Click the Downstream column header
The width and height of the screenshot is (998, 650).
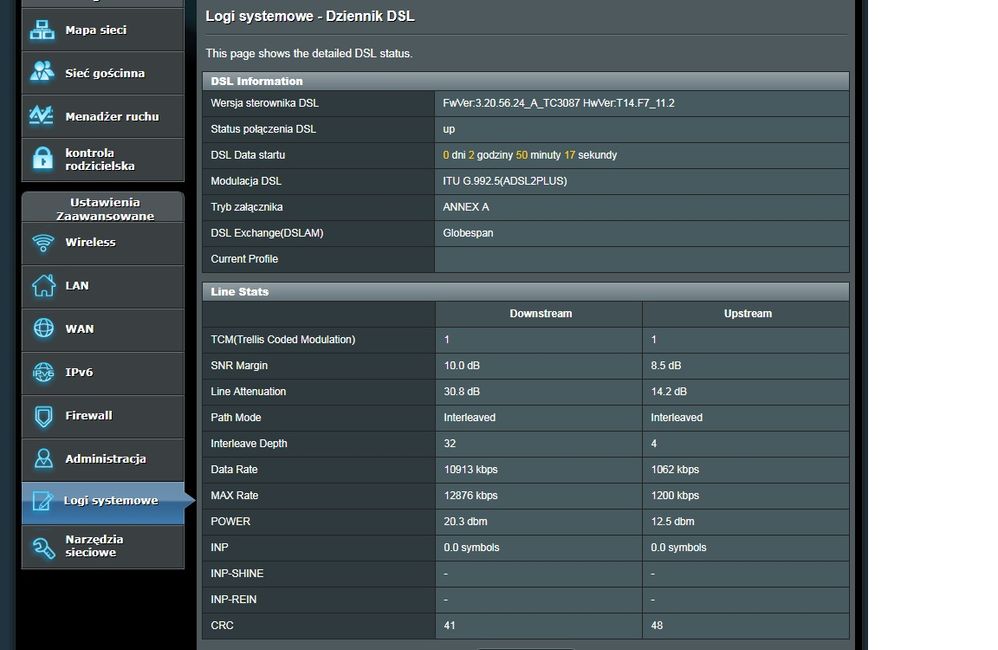tap(540, 314)
